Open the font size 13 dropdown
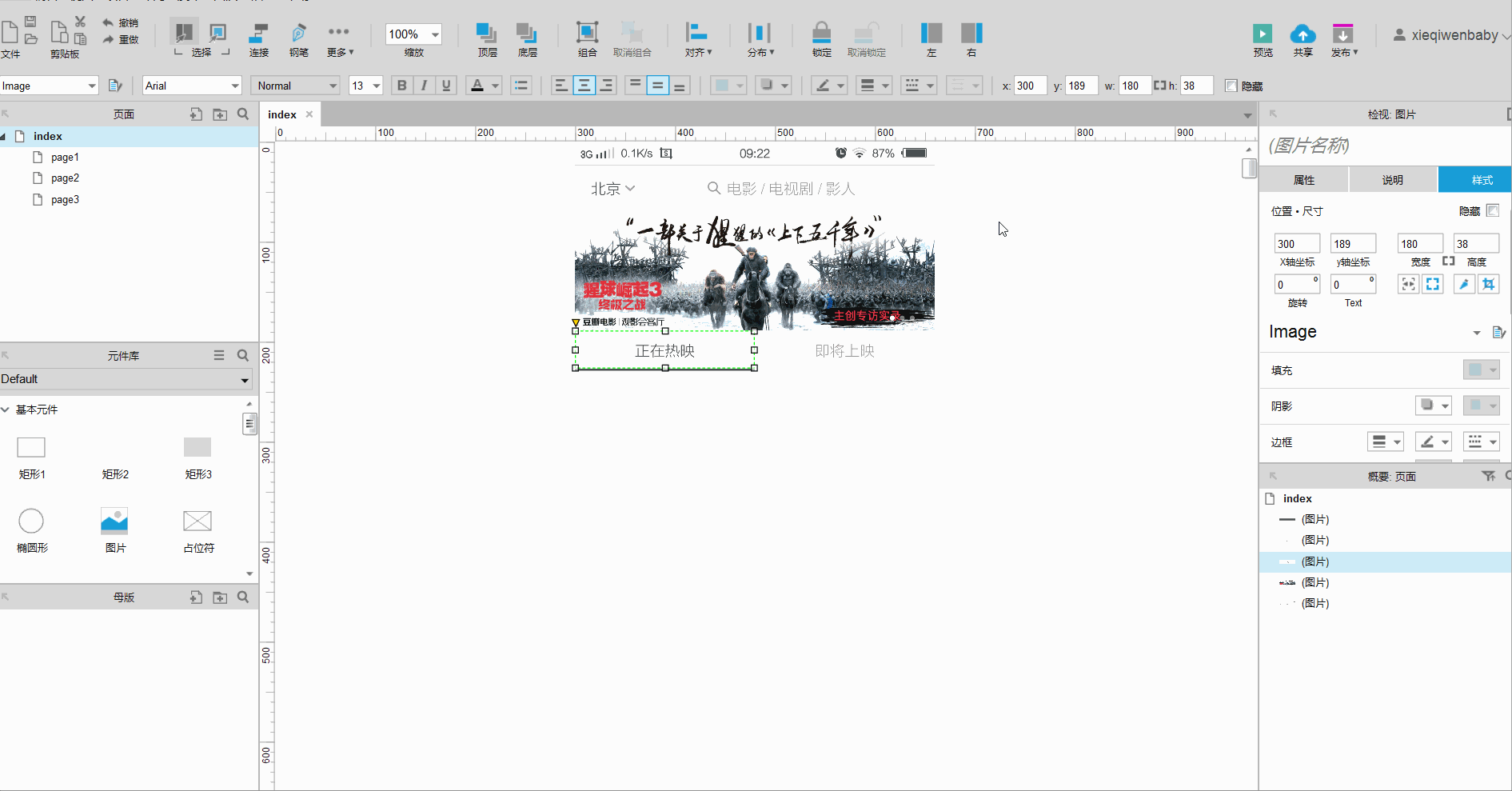 (x=366, y=86)
